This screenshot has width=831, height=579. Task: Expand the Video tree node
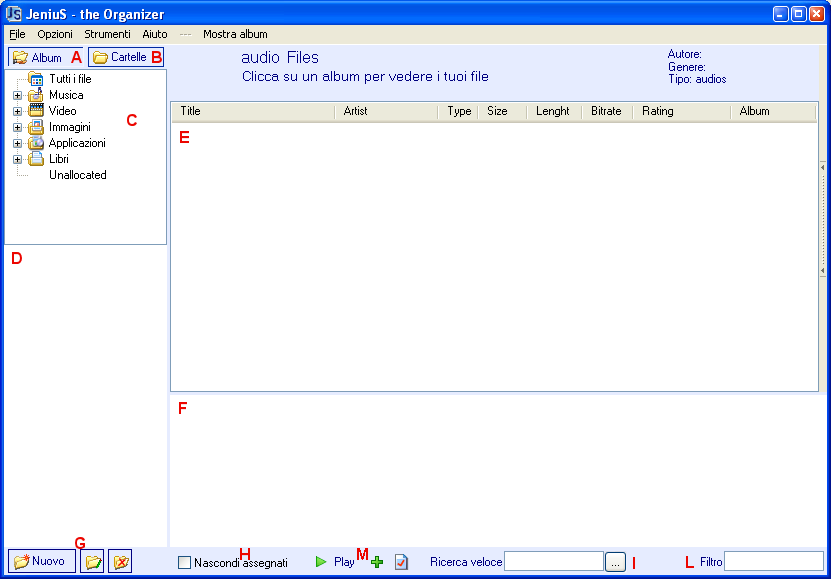(x=17, y=111)
